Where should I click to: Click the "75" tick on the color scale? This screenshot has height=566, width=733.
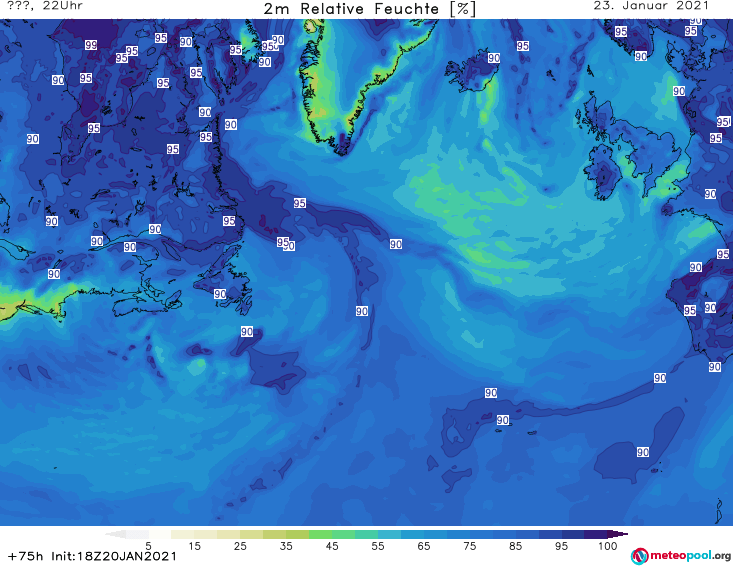click(x=470, y=546)
